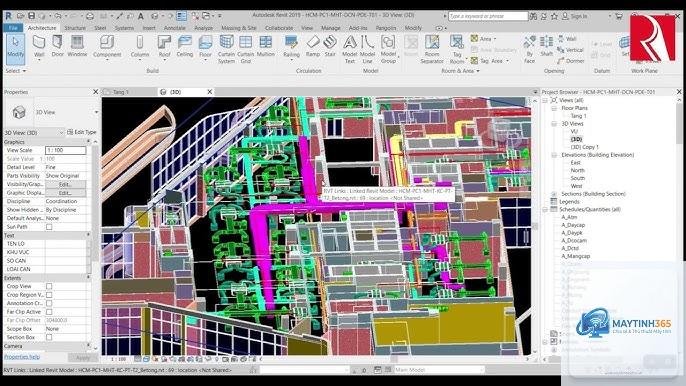Toggle the Section Box checkbox
The width and height of the screenshot is (686, 386).
pyautogui.click(x=49, y=337)
